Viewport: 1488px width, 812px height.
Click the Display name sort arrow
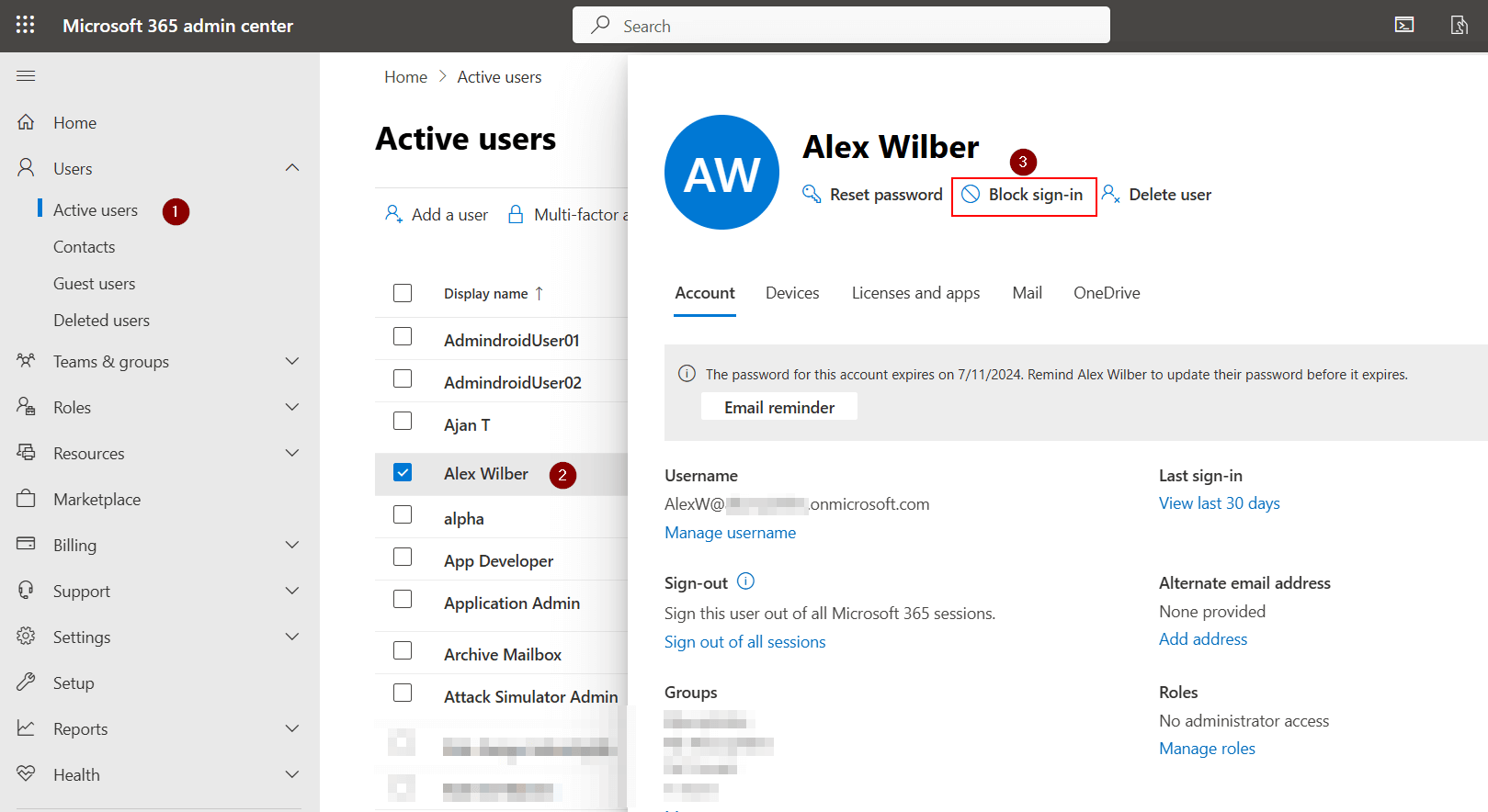pyautogui.click(x=540, y=293)
